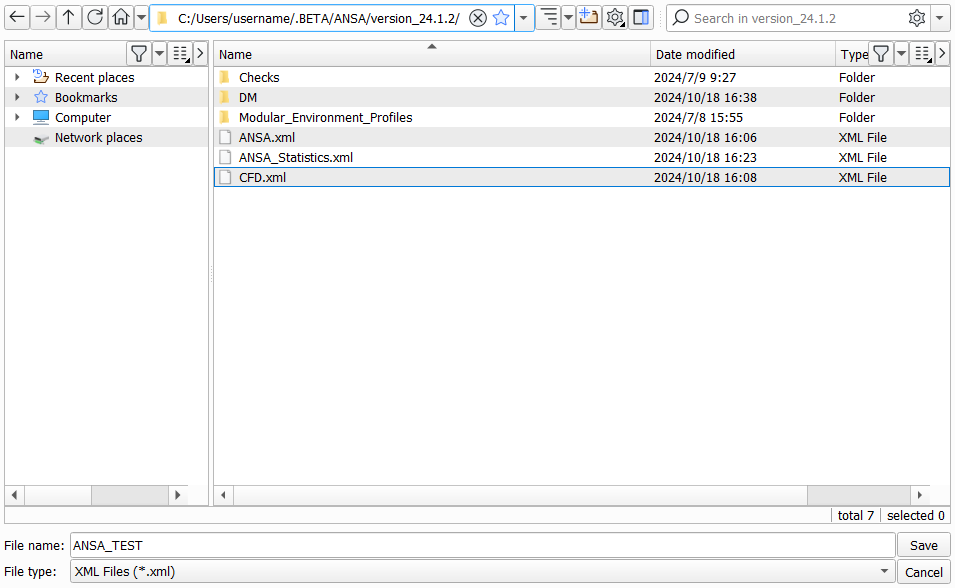Open the columns options in the places panel
Viewport: 955px width, 588px height.
coord(180,54)
